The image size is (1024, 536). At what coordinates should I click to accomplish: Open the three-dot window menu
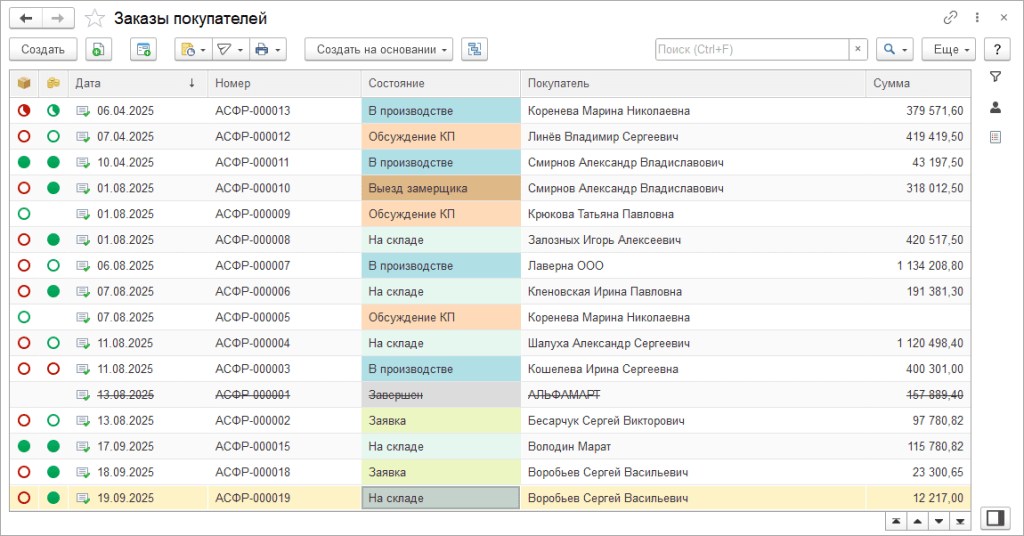(976, 18)
